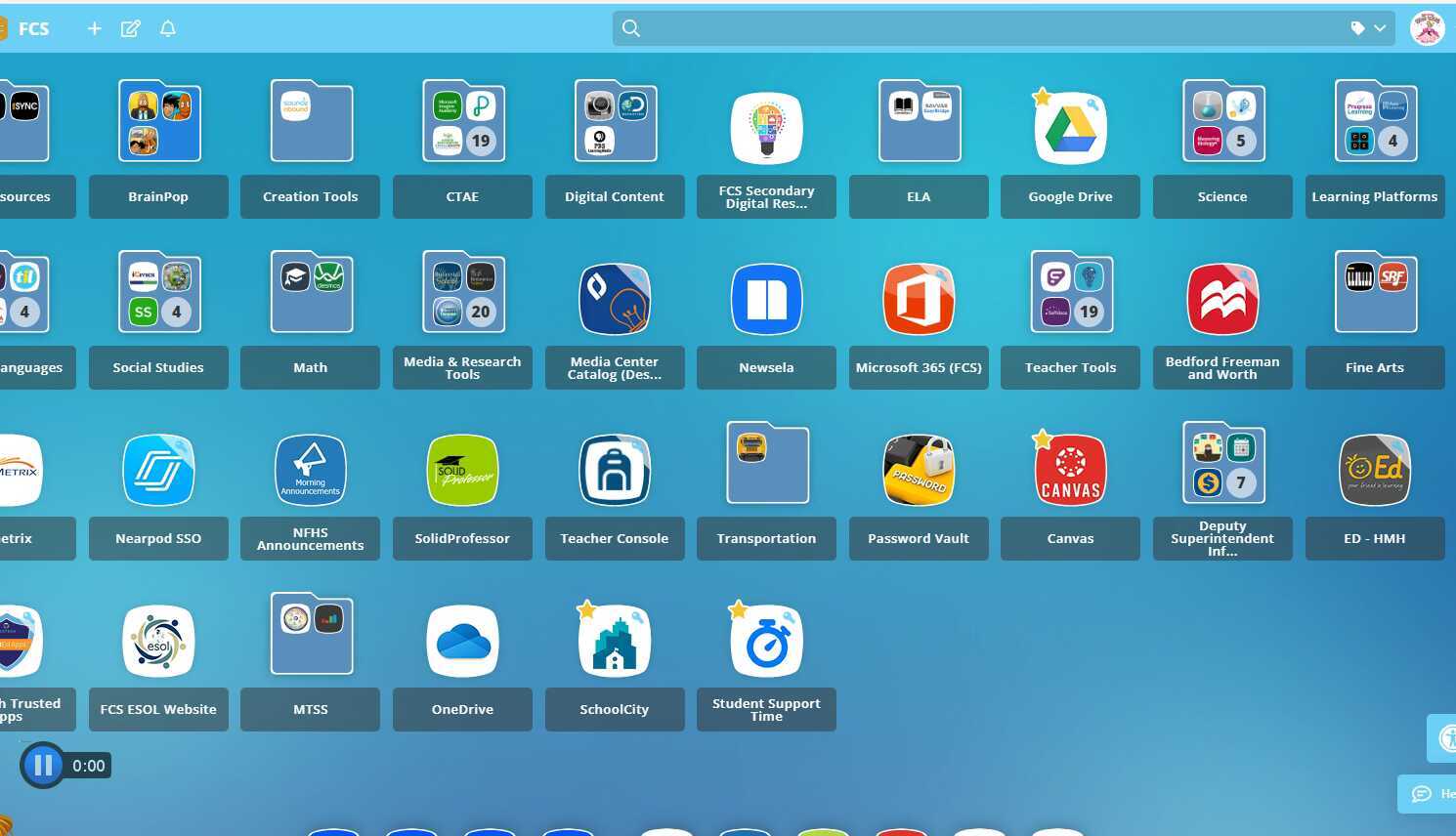Open the CTAE folder icon
The width and height of the screenshot is (1456, 836).
tap(463, 121)
